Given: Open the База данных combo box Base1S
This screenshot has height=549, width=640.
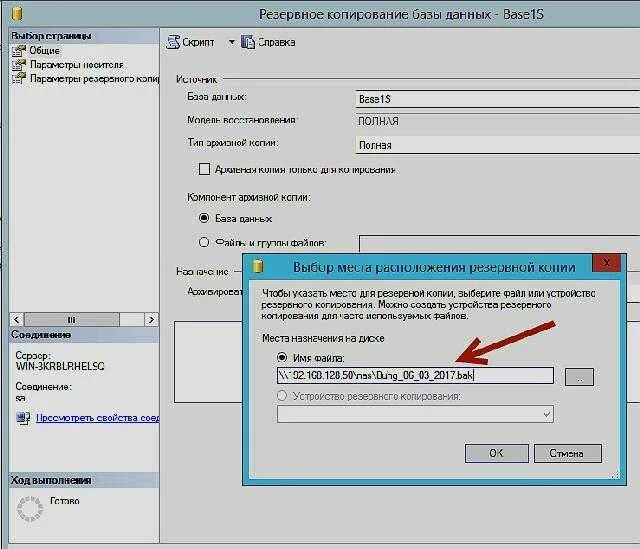Looking at the screenshot, I should [498, 99].
